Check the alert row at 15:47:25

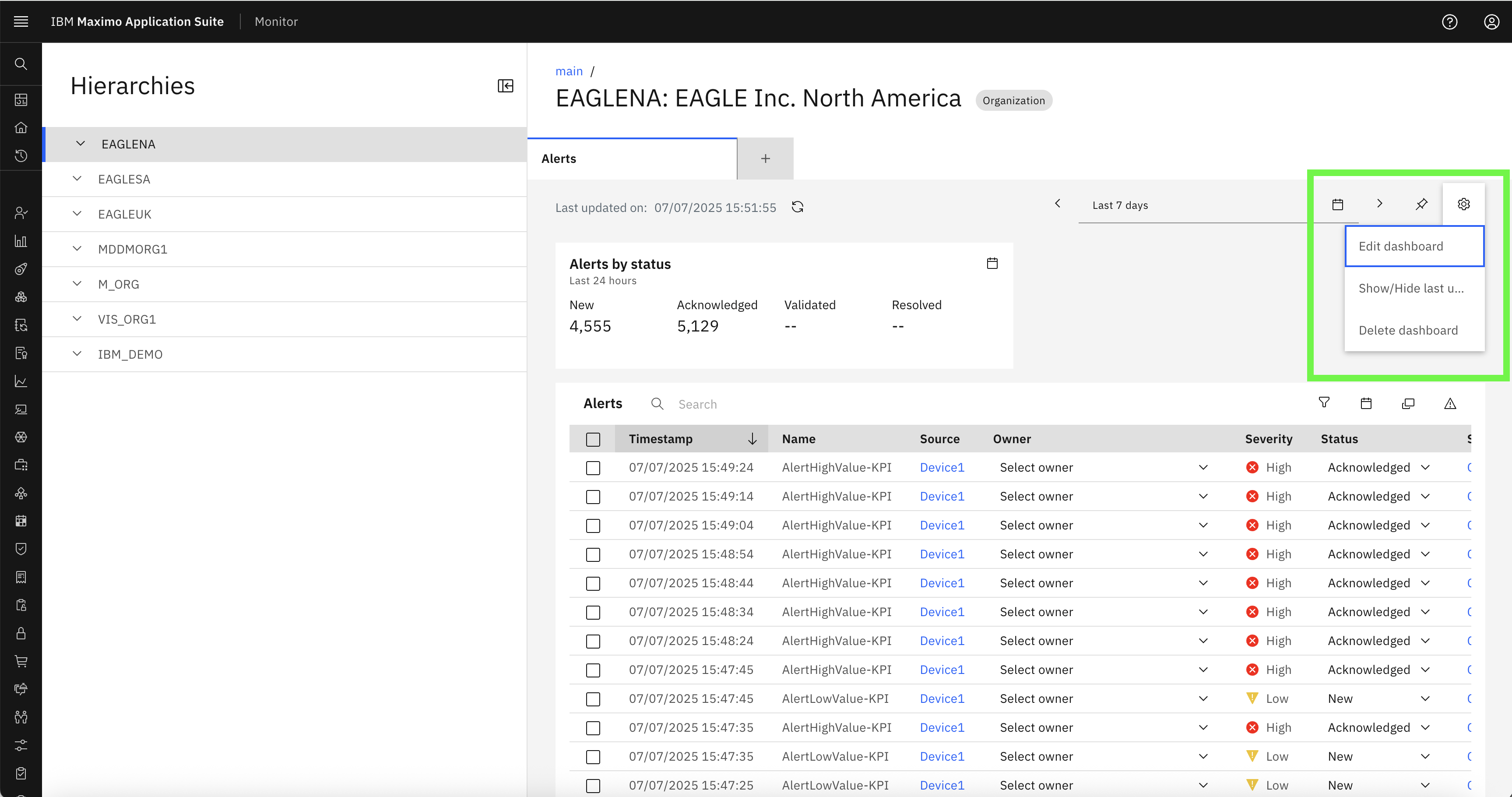[x=593, y=786]
